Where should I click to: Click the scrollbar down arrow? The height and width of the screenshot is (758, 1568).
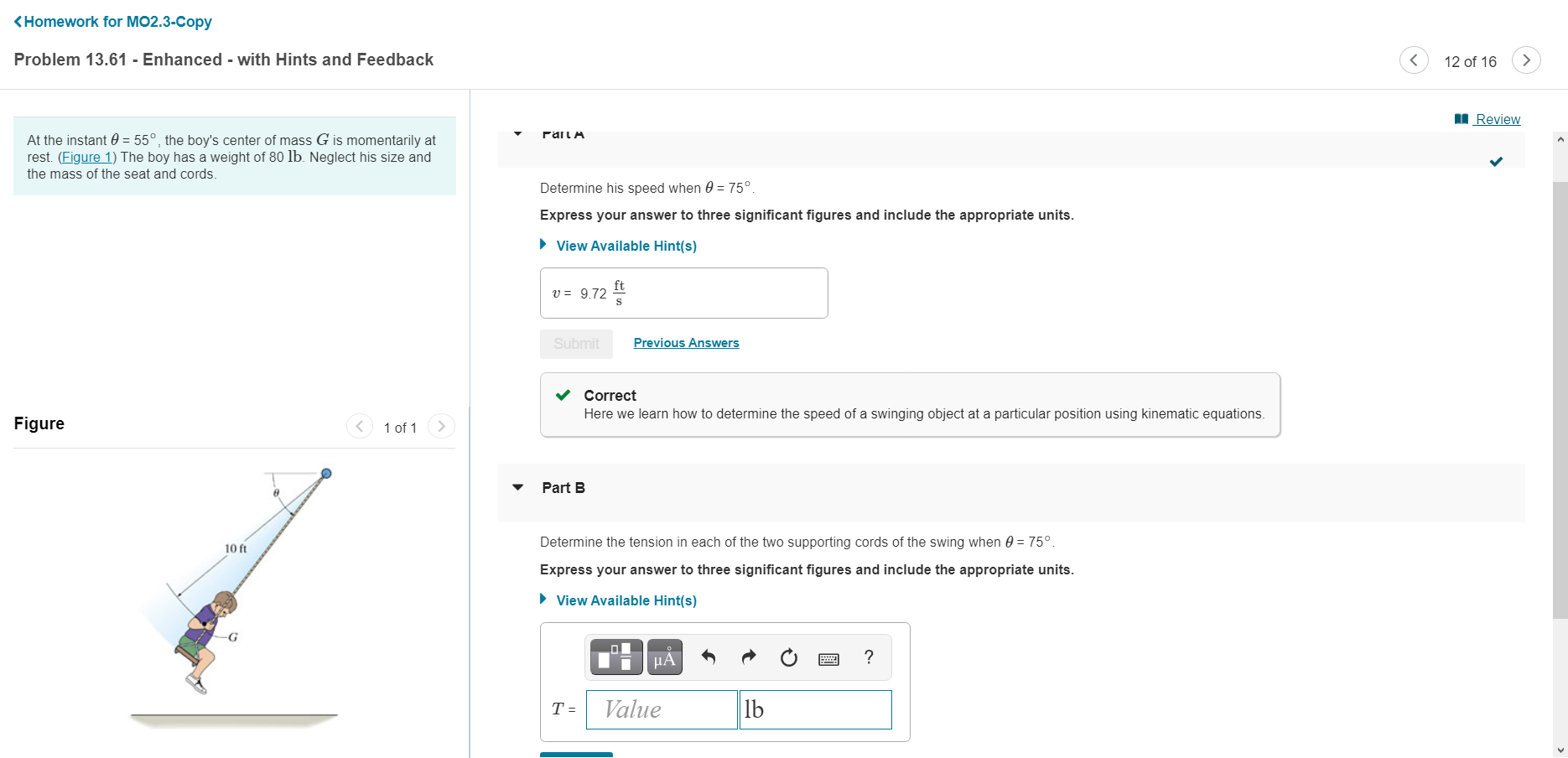tap(1560, 750)
